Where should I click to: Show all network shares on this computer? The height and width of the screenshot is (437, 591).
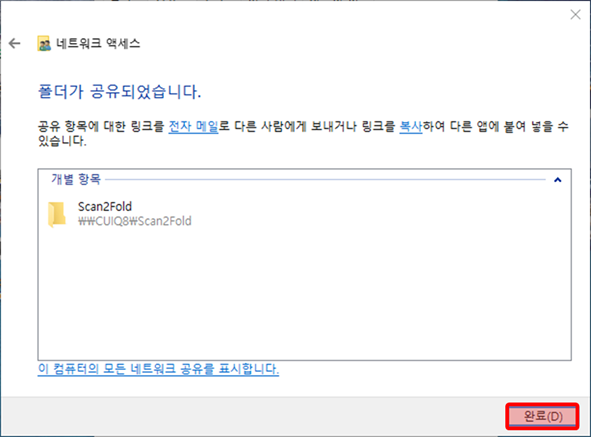tap(158, 369)
